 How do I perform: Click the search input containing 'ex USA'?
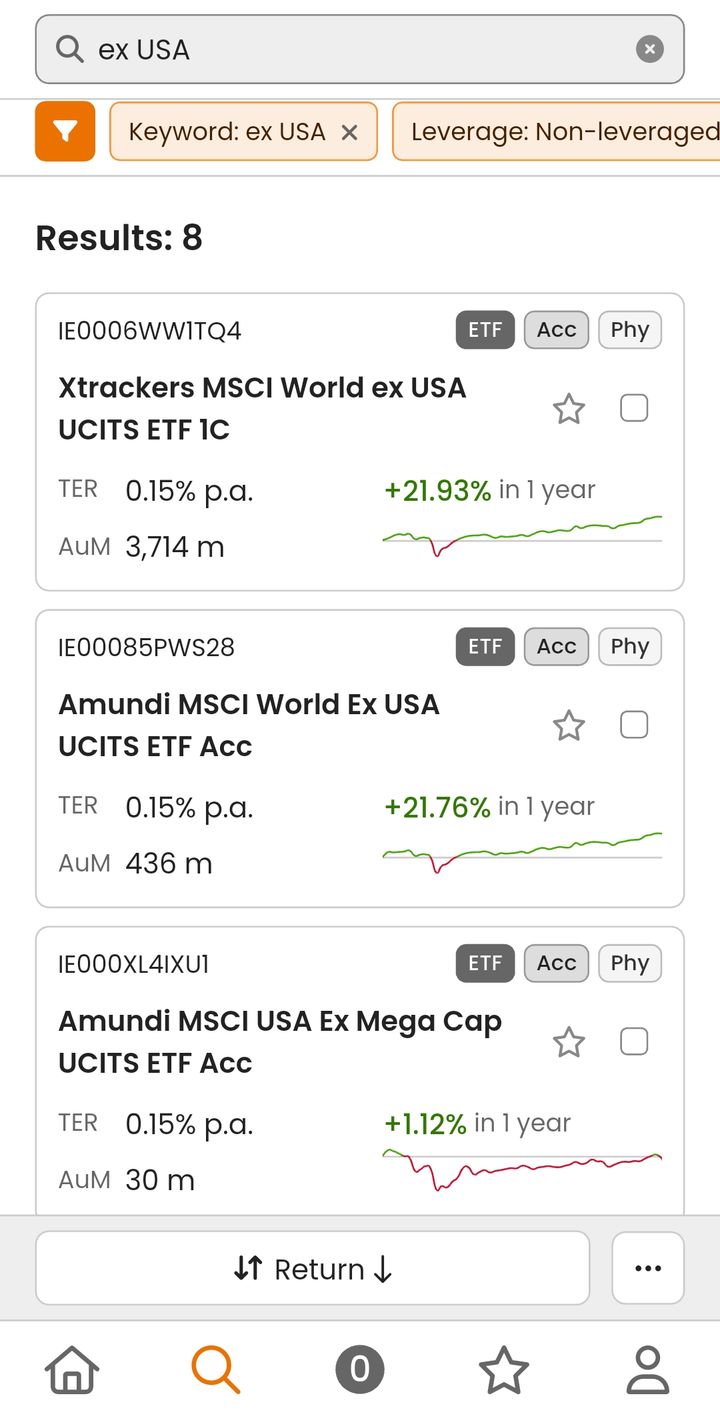click(x=340, y=49)
